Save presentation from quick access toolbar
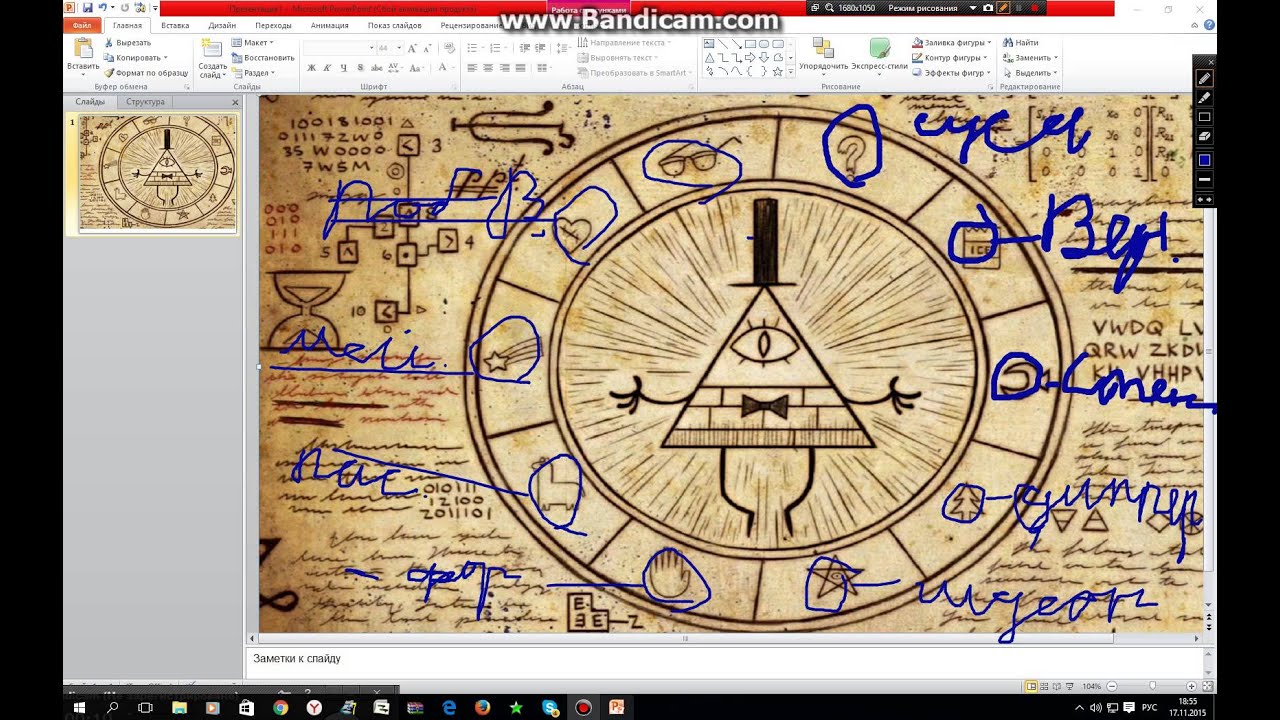This screenshot has width=1280, height=720. (88, 8)
